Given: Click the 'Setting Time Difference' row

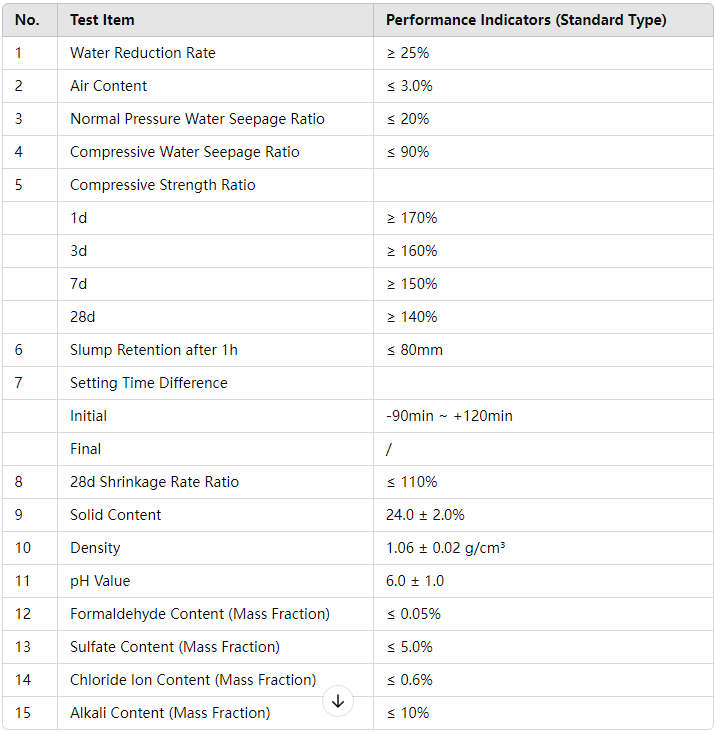Looking at the screenshot, I should (x=358, y=383).
